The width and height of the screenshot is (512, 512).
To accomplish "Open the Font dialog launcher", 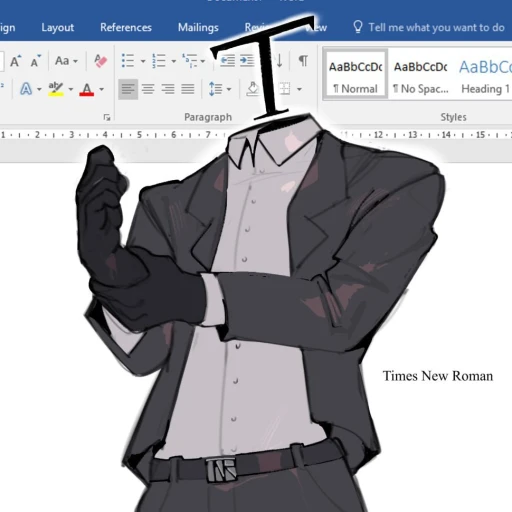I will click(107, 117).
